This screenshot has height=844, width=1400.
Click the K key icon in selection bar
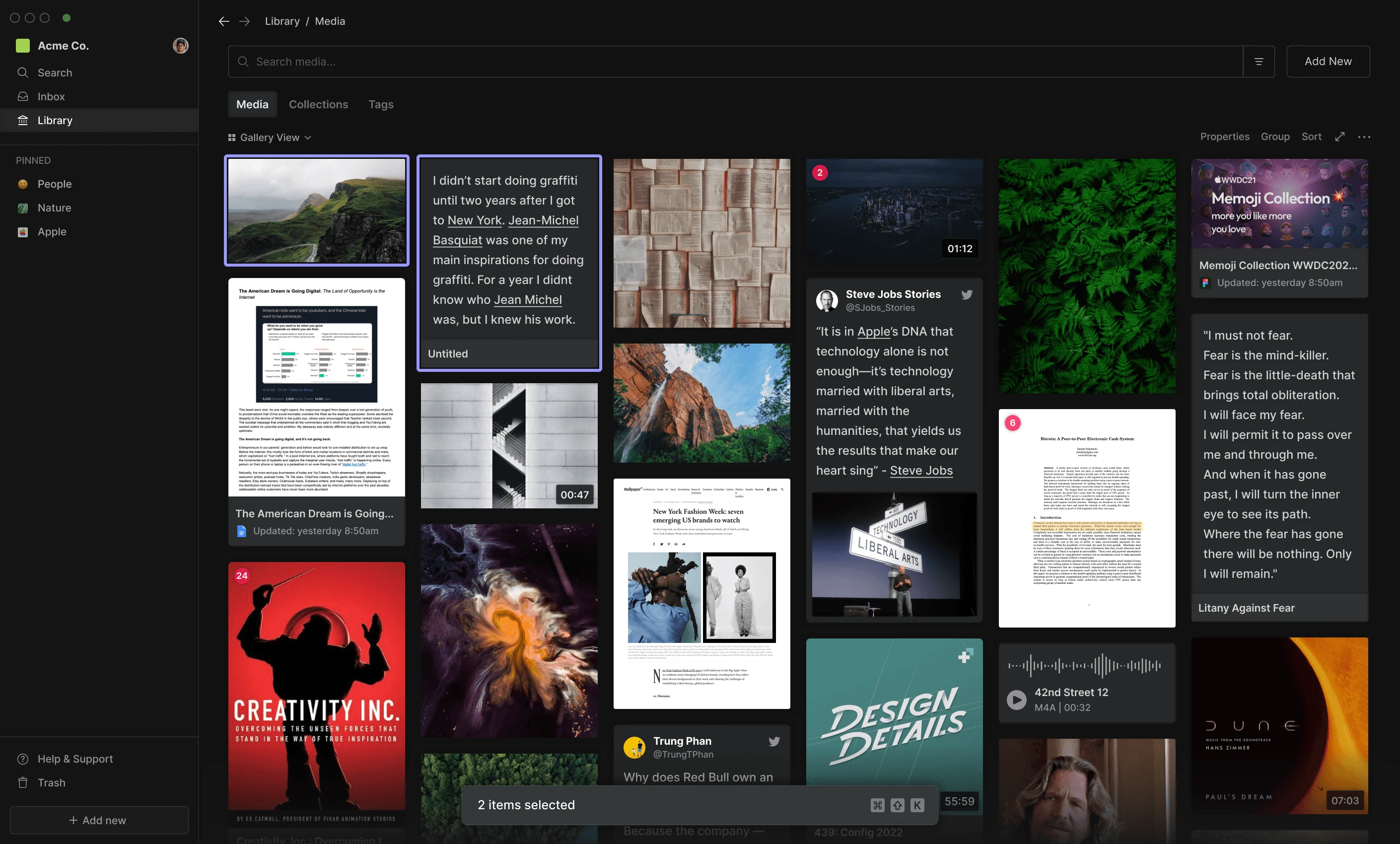coord(917,805)
